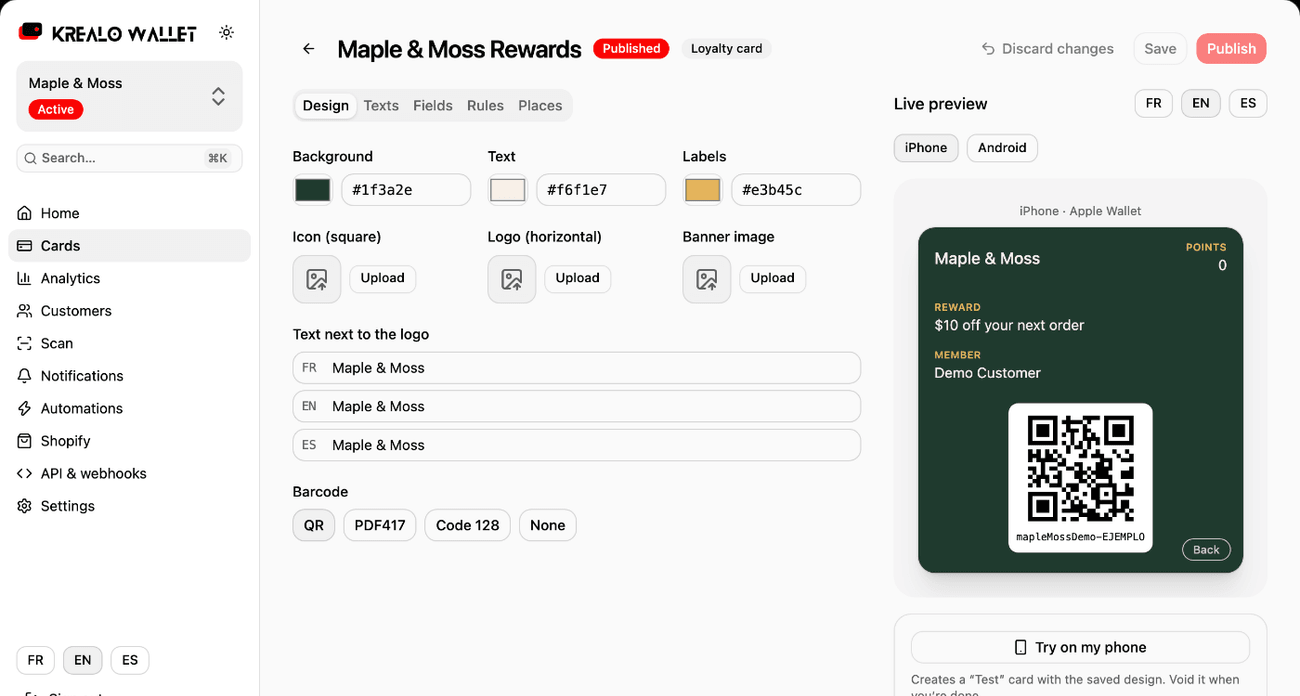Switch to the Design tab
Image resolution: width=1300 pixels, height=696 pixels.
coord(326,105)
